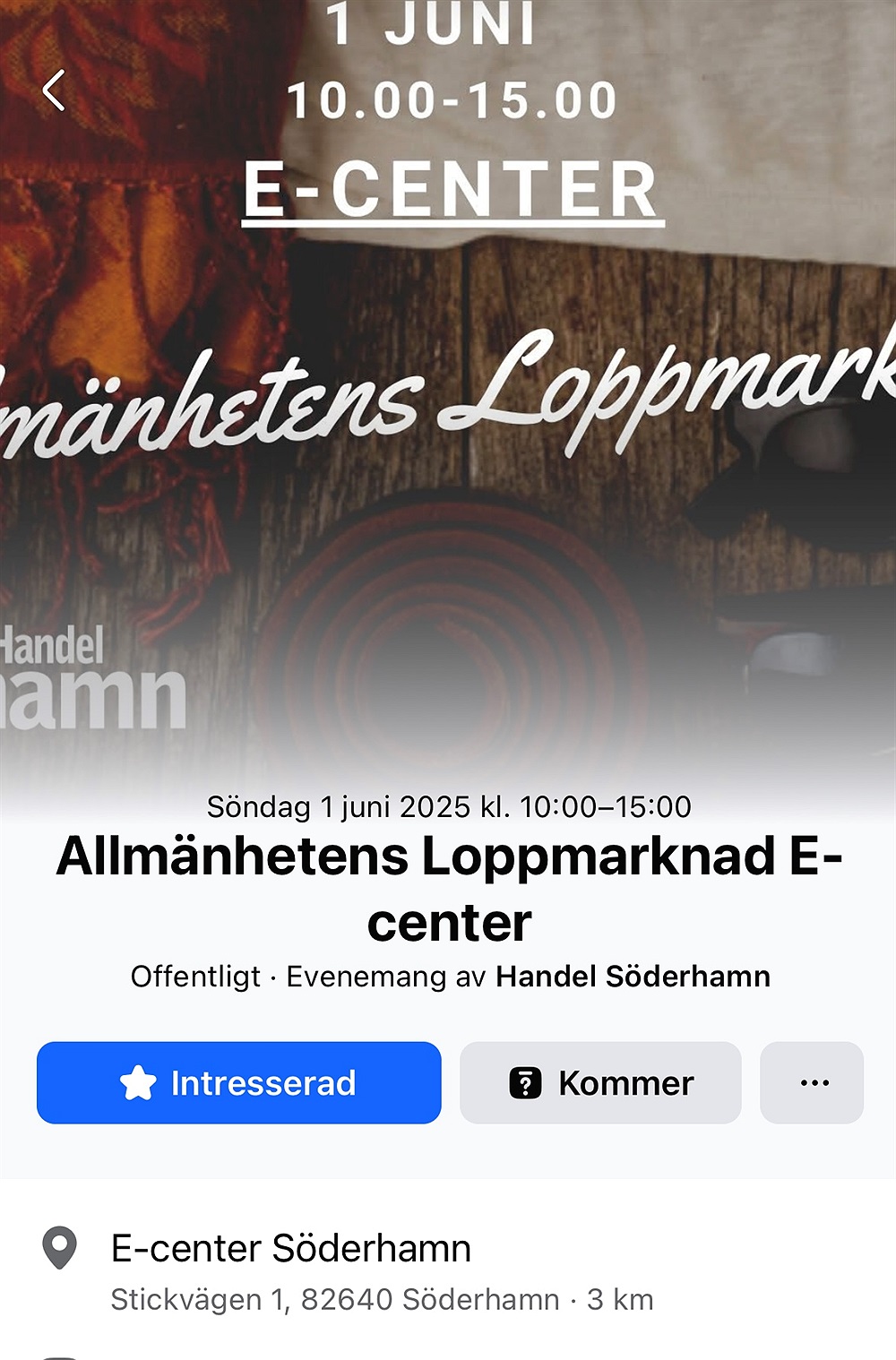896x1360 pixels.
Task: Click the 10.00-15.00 time on cover
Action: pyautogui.click(x=452, y=99)
